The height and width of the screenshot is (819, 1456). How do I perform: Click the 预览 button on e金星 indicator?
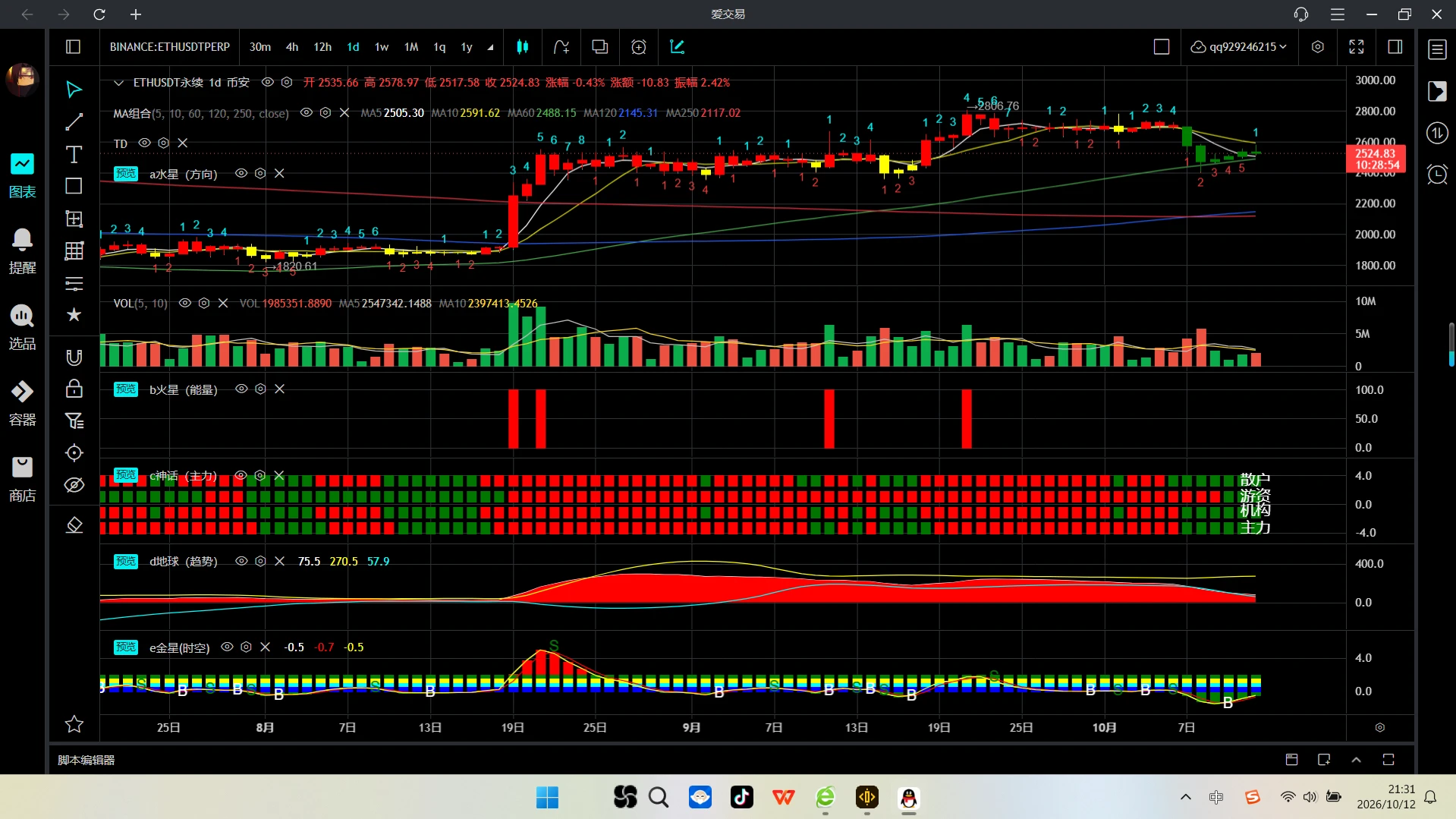coord(126,647)
